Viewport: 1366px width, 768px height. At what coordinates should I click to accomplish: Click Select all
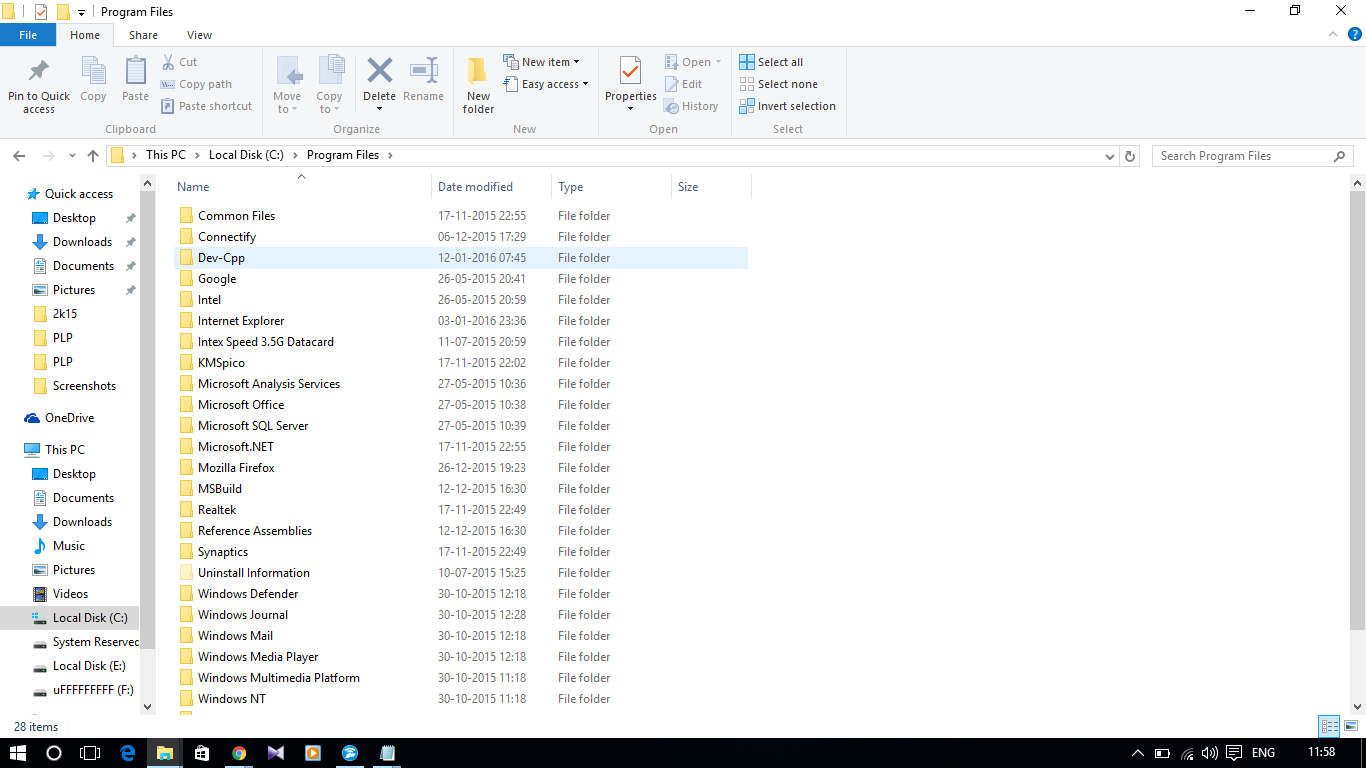pos(771,62)
